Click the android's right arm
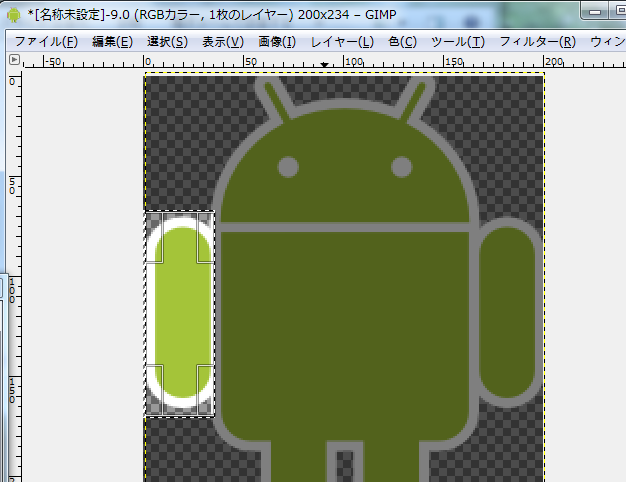 (x=507, y=312)
